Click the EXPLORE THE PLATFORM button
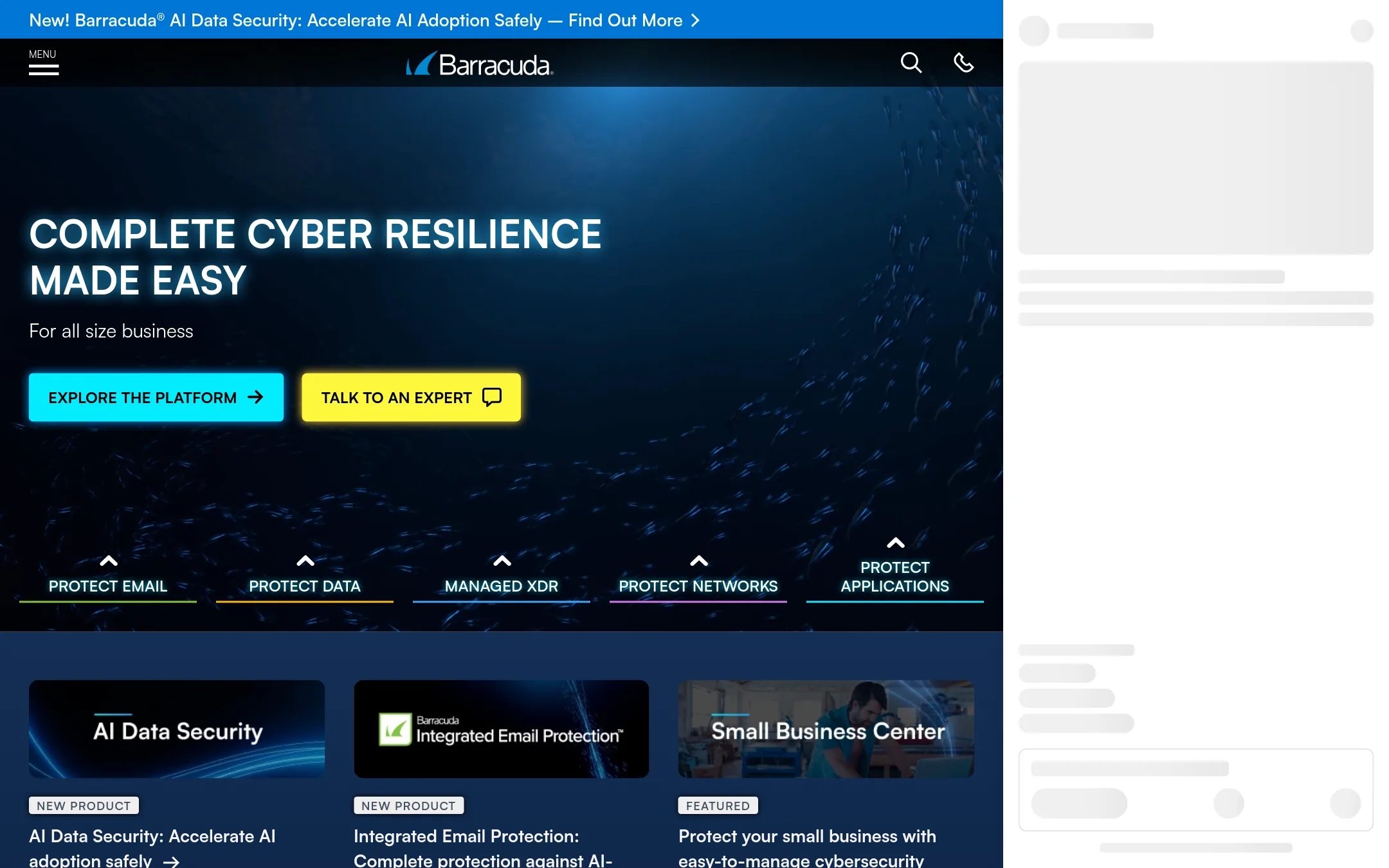 [156, 397]
